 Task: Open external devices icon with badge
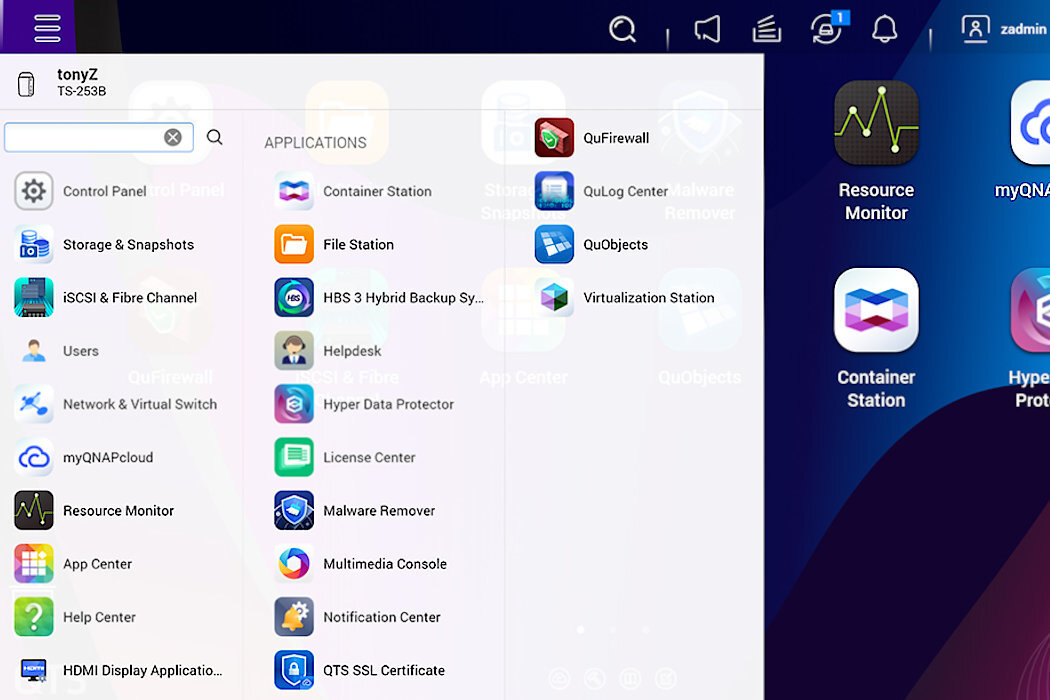(x=828, y=29)
